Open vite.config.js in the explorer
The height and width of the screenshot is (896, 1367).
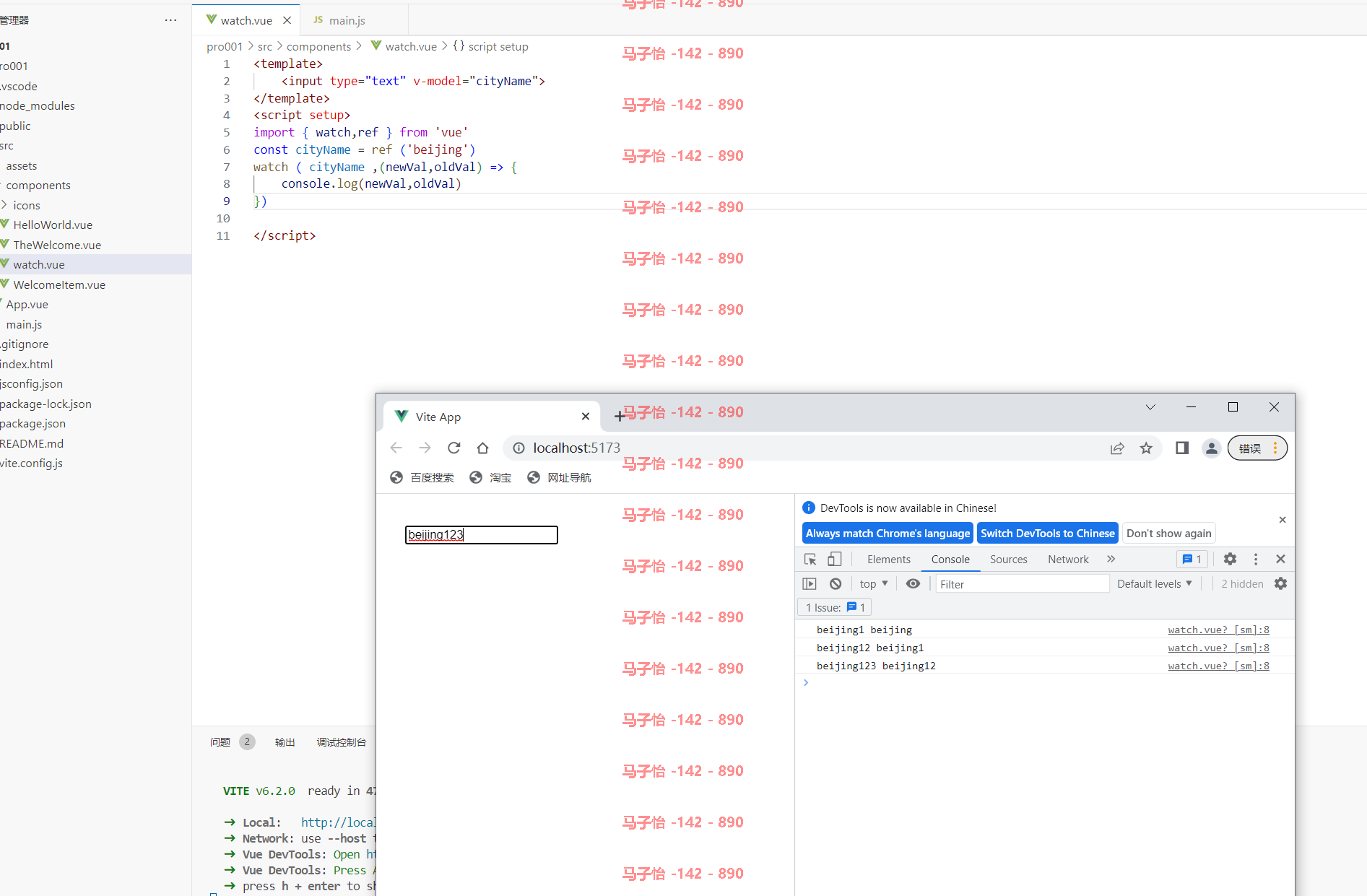31,463
